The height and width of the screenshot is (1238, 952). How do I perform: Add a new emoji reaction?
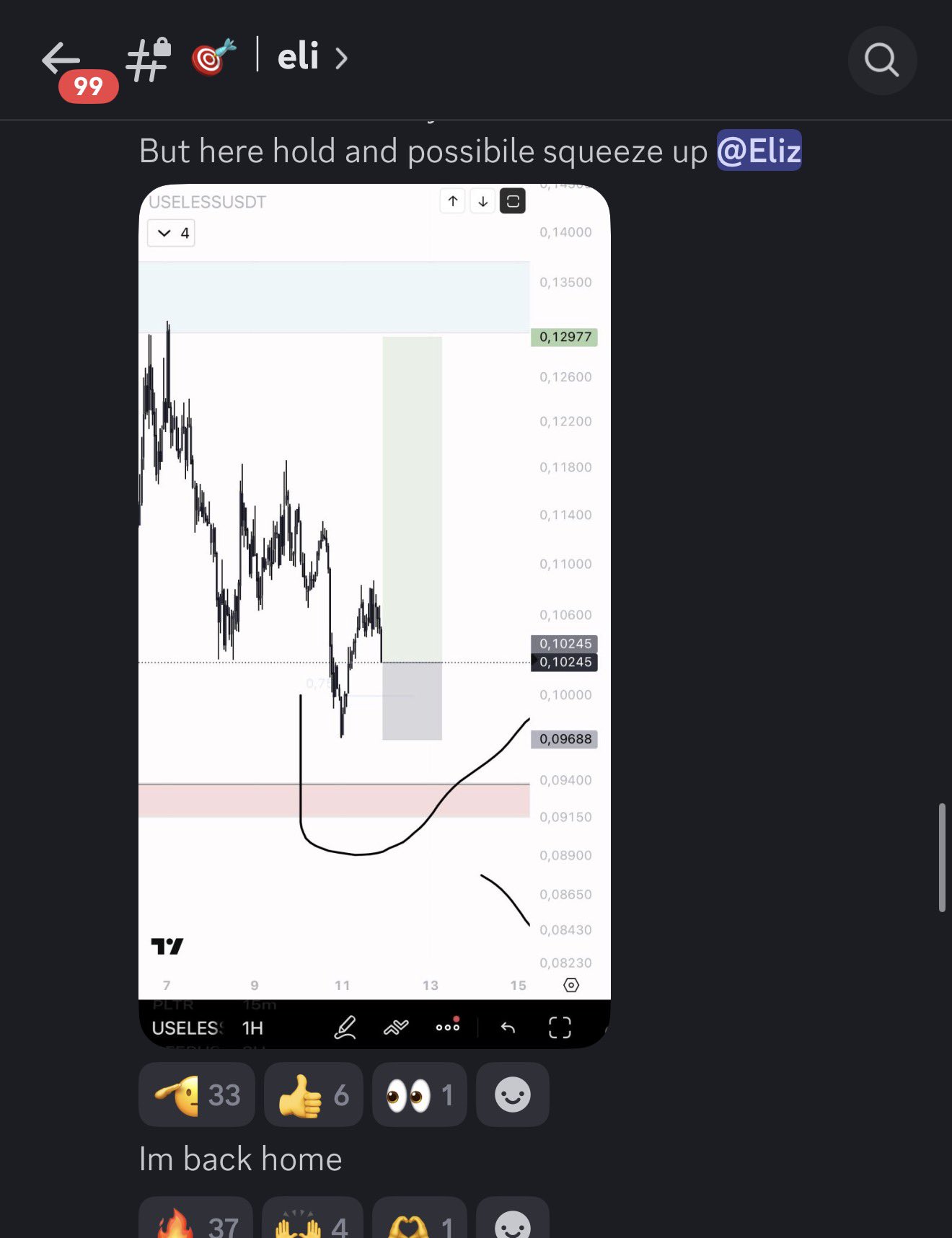[x=513, y=1095]
